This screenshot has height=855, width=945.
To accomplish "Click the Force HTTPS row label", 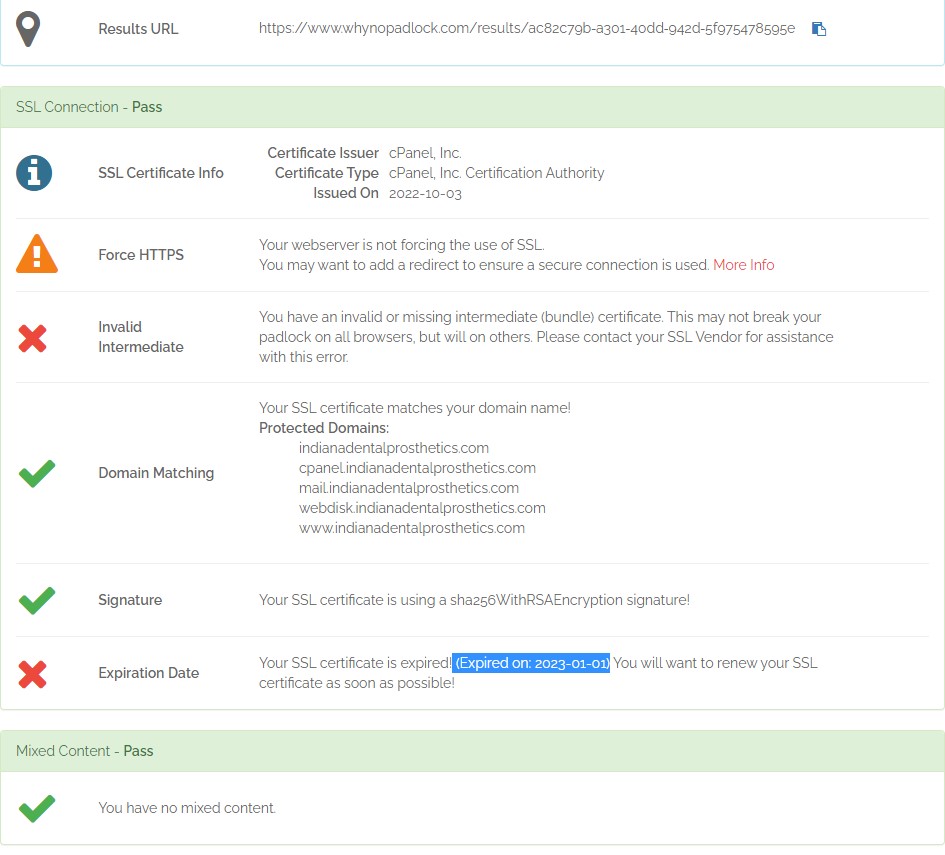I will 141,255.
